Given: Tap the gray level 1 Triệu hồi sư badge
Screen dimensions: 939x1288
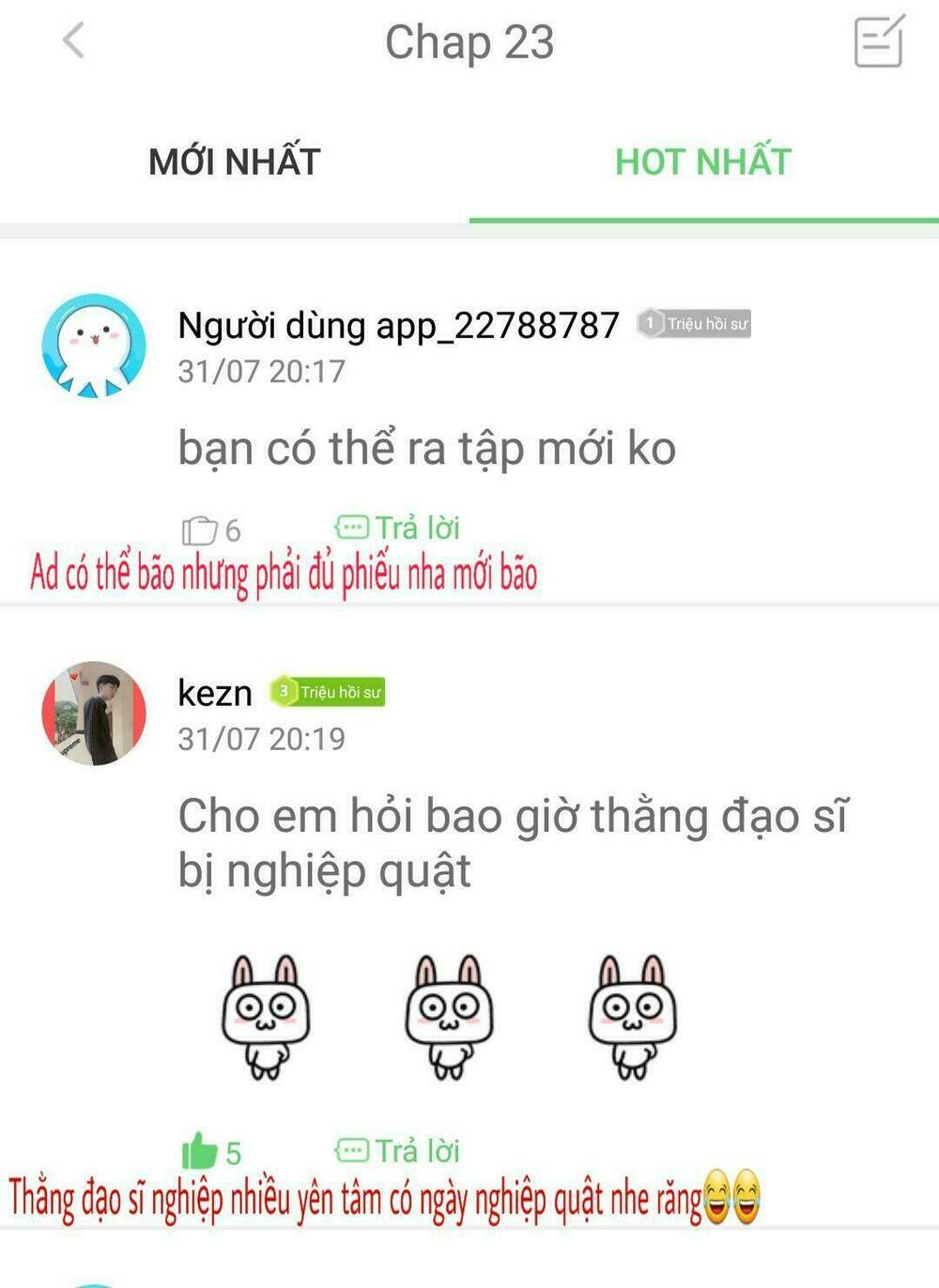Looking at the screenshot, I should click(694, 324).
